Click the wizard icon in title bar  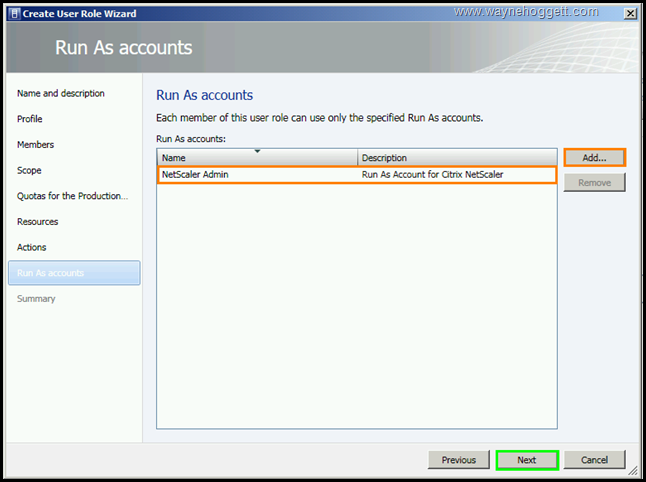pos(12,13)
